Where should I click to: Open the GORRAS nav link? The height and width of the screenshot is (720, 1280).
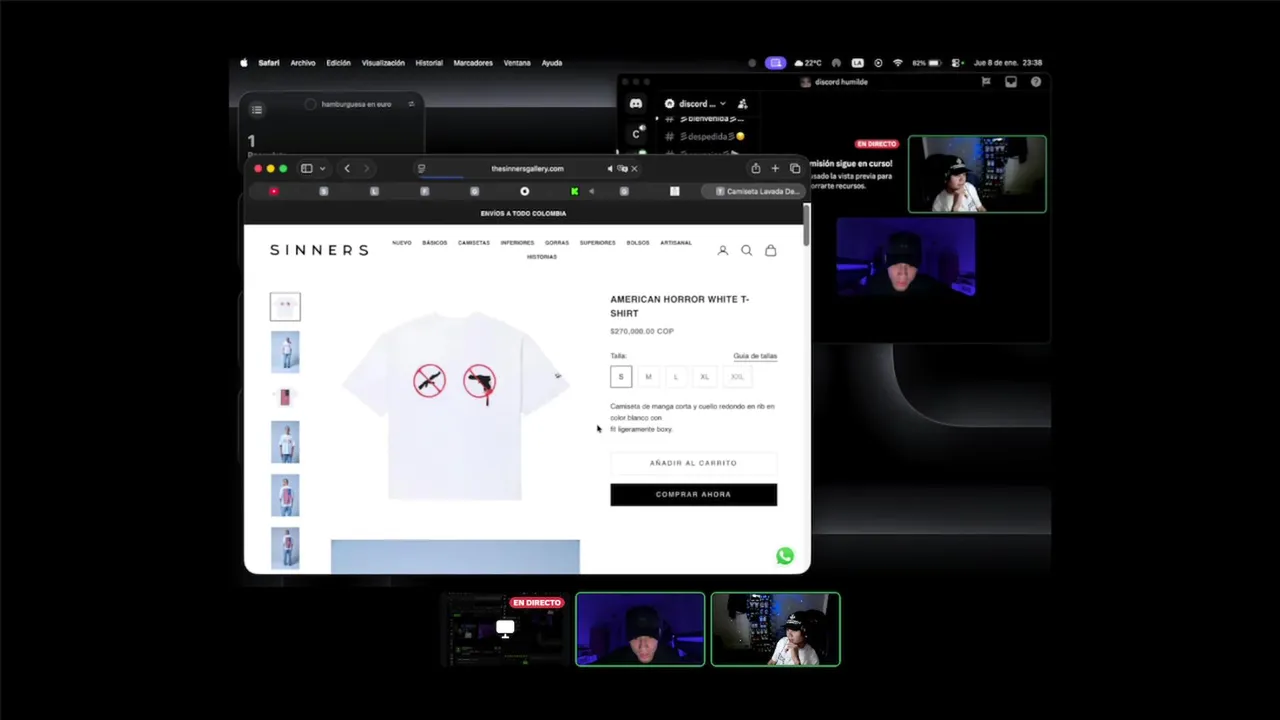[x=557, y=243]
